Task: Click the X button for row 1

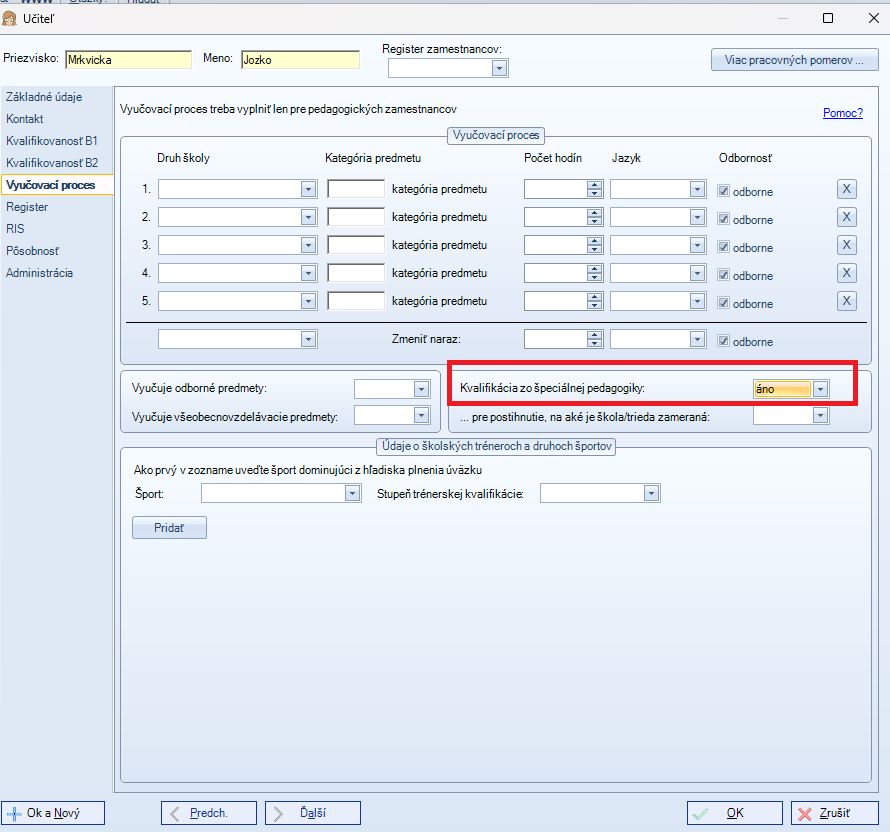Action: click(846, 189)
